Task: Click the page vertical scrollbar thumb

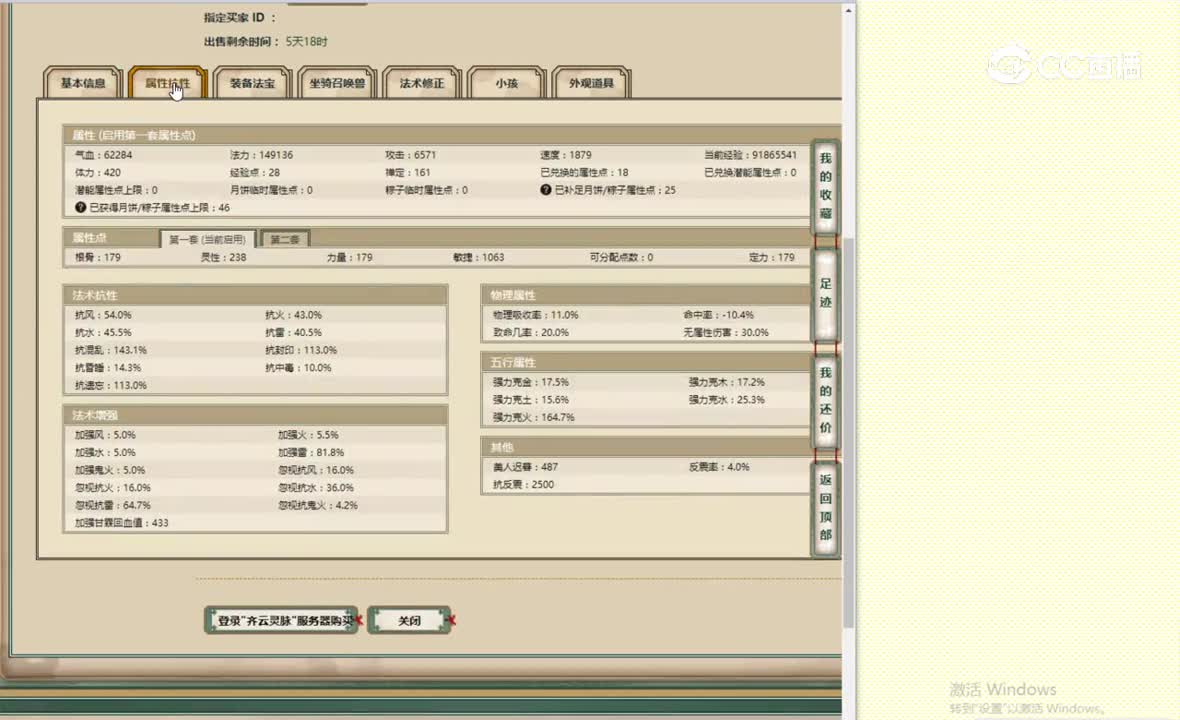Action: pos(849,433)
